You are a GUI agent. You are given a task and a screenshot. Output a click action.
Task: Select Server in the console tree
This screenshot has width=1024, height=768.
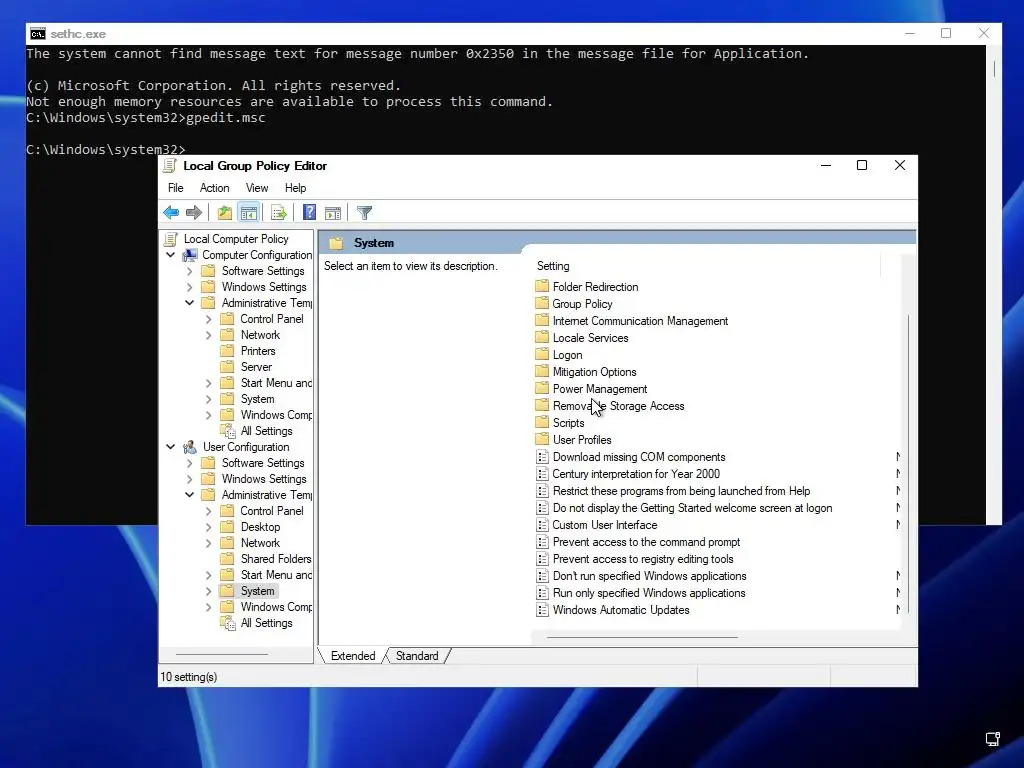[256, 367]
